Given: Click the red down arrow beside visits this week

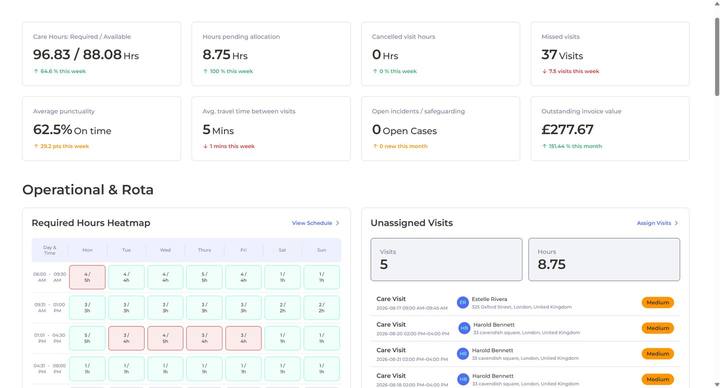Looking at the screenshot, I should 544,71.
